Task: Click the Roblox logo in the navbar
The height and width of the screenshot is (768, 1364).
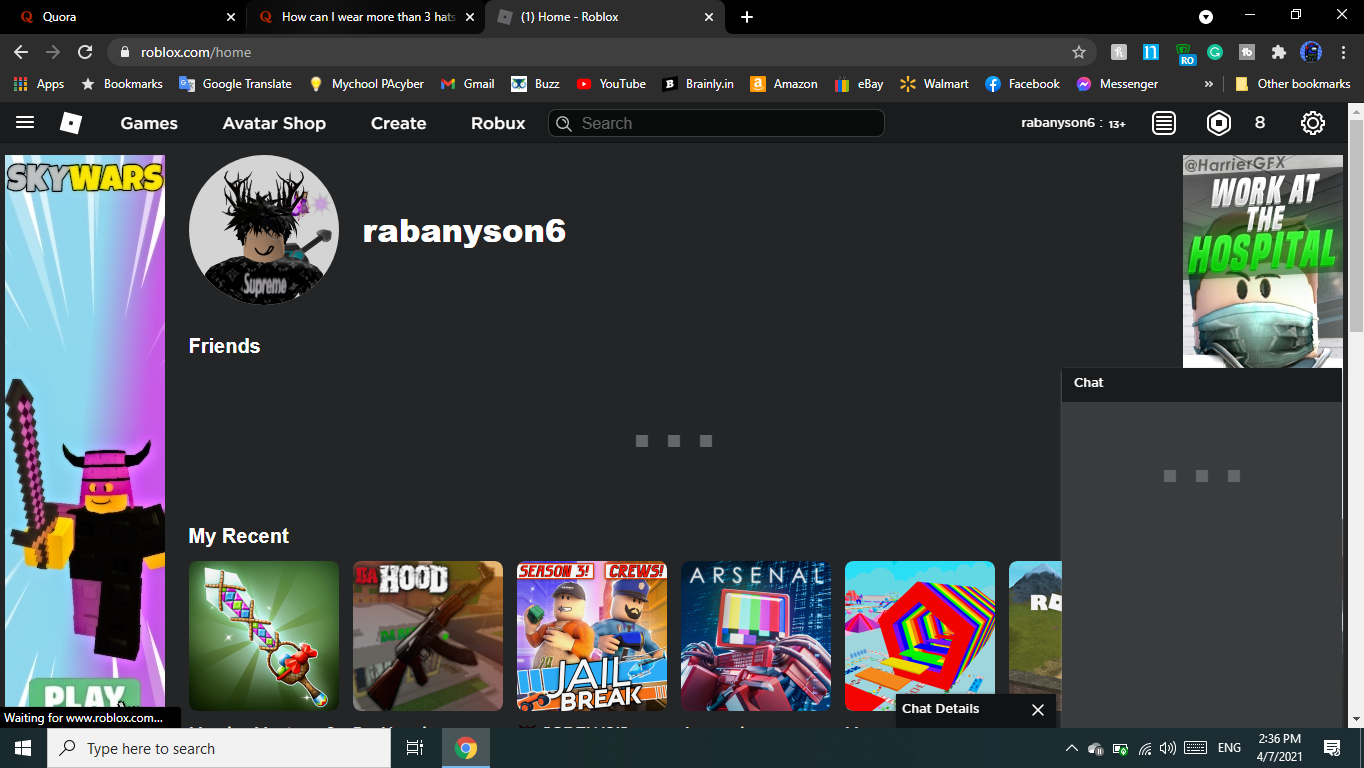Action: pyautogui.click(x=69, y=122)
